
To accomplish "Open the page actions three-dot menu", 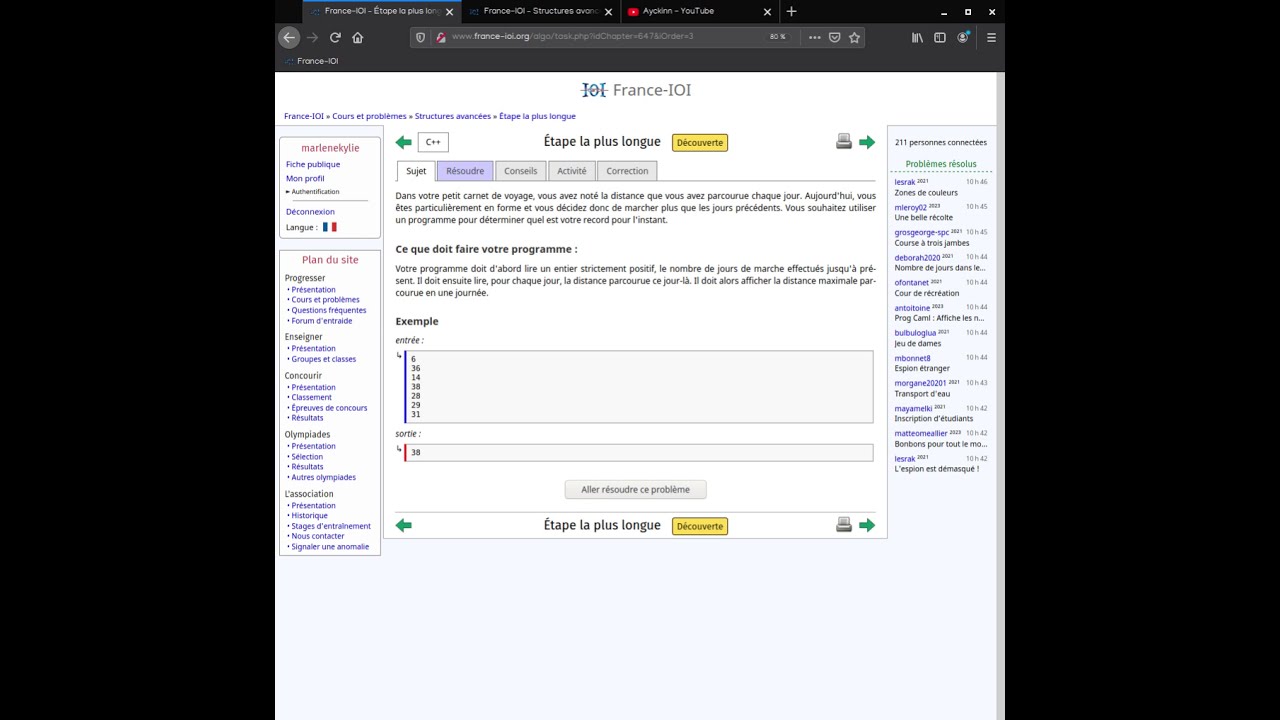I will pyautogui.click(x=814, y=37).
